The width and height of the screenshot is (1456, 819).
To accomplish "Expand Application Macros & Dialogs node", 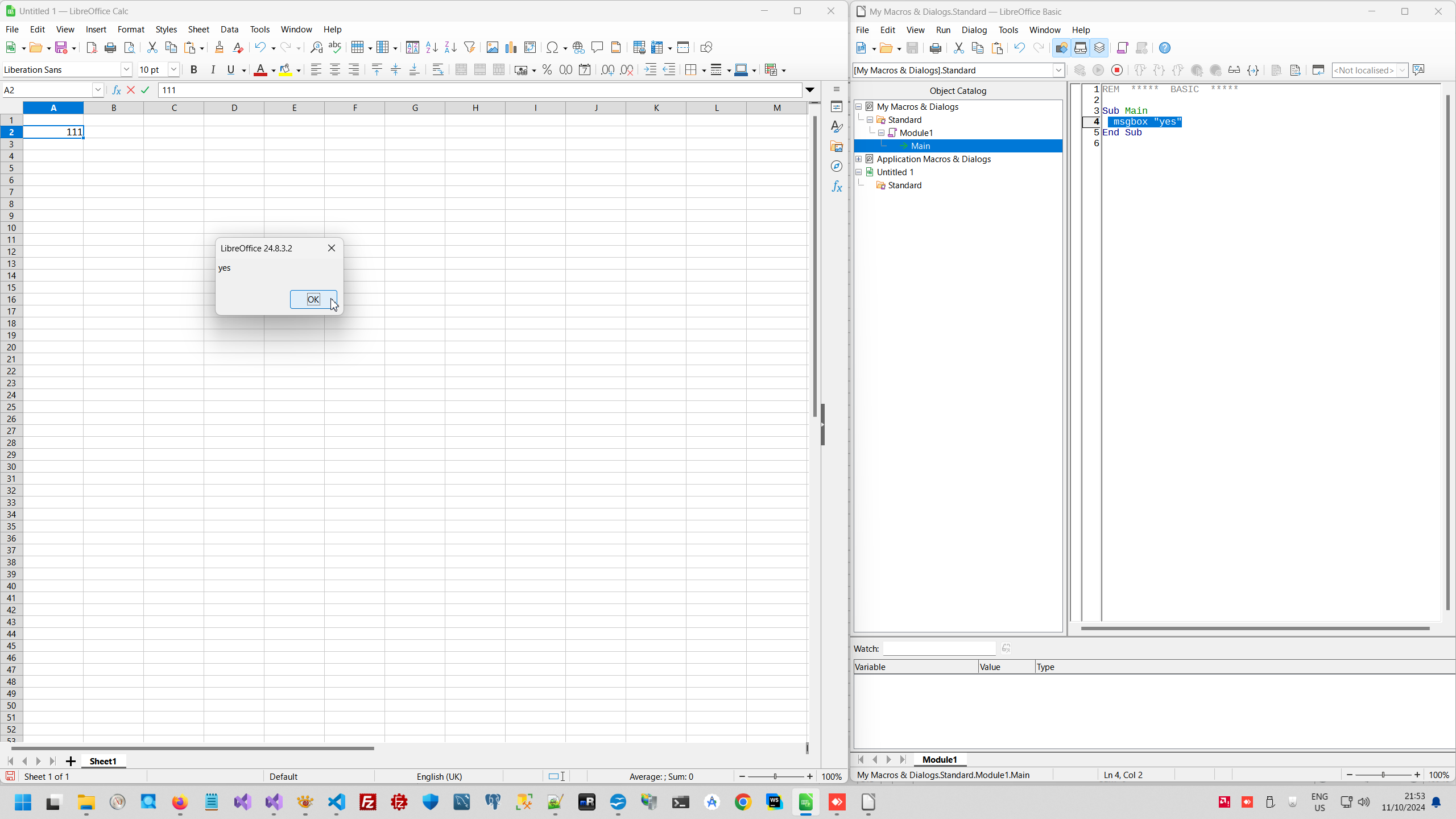I will (859, 159).
